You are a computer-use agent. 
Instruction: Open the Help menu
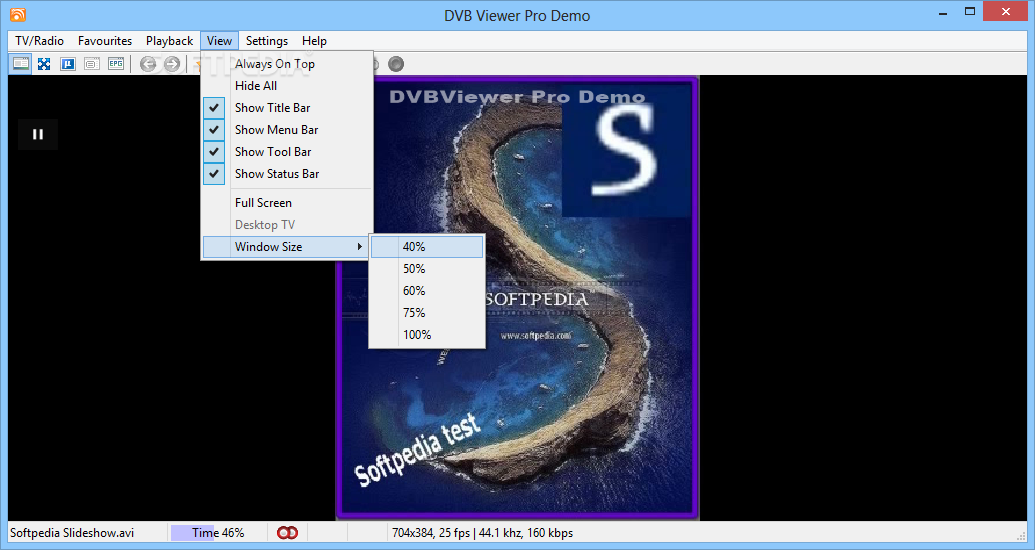[x=314, y=41]
